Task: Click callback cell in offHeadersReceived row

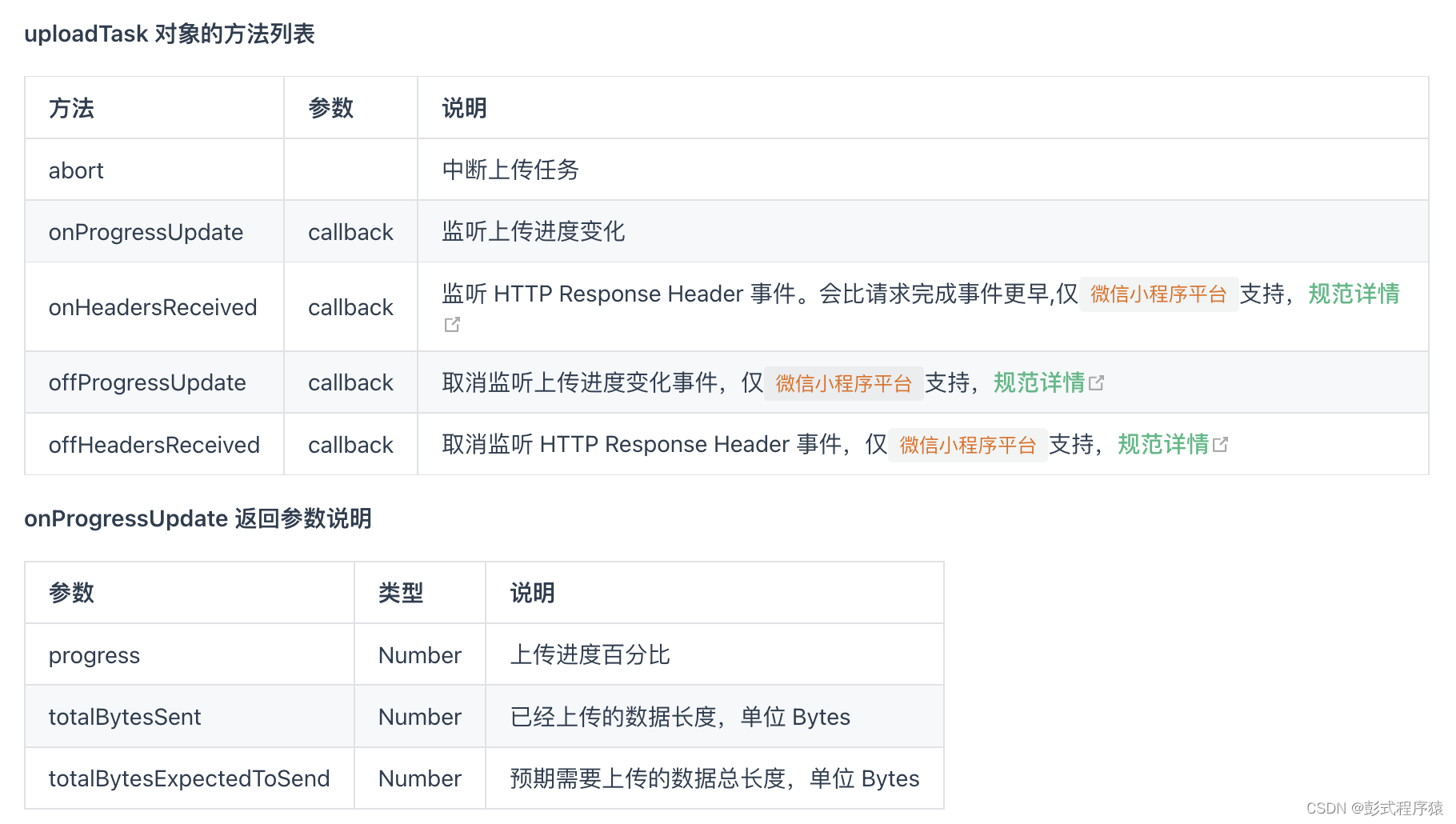Action: pos(350,445)
